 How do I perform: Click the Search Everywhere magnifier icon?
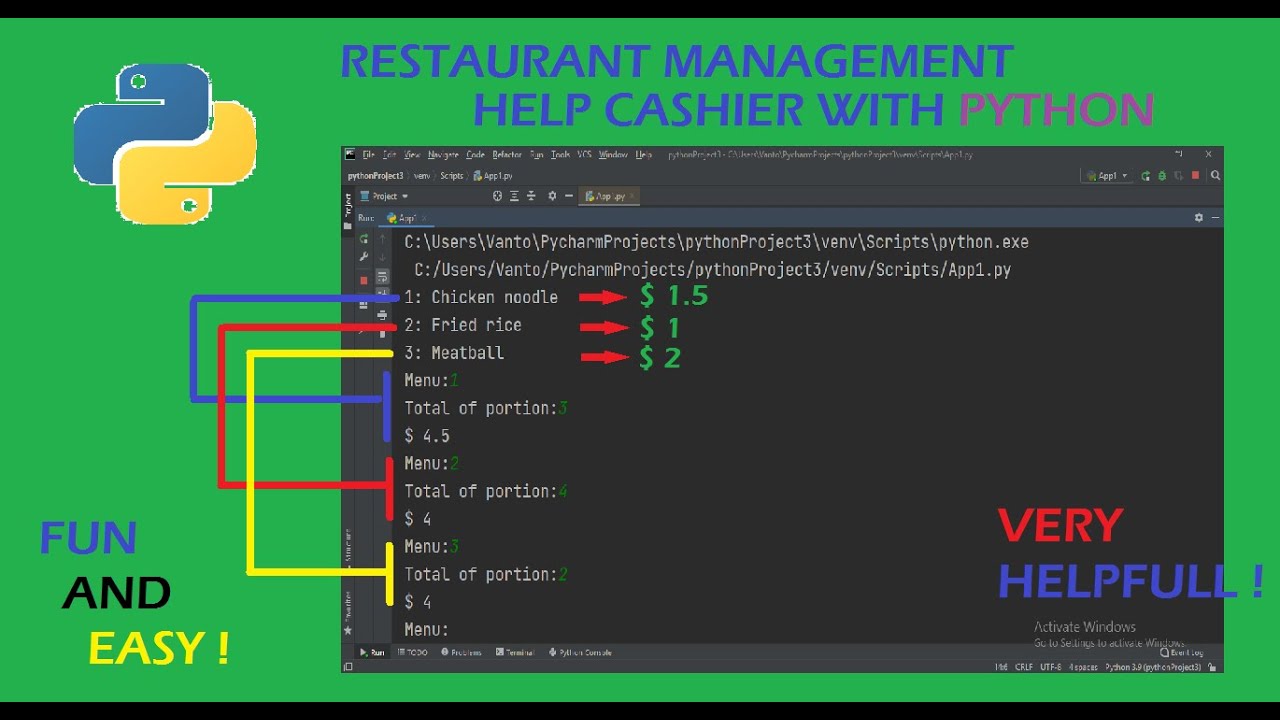[1215, 176]
